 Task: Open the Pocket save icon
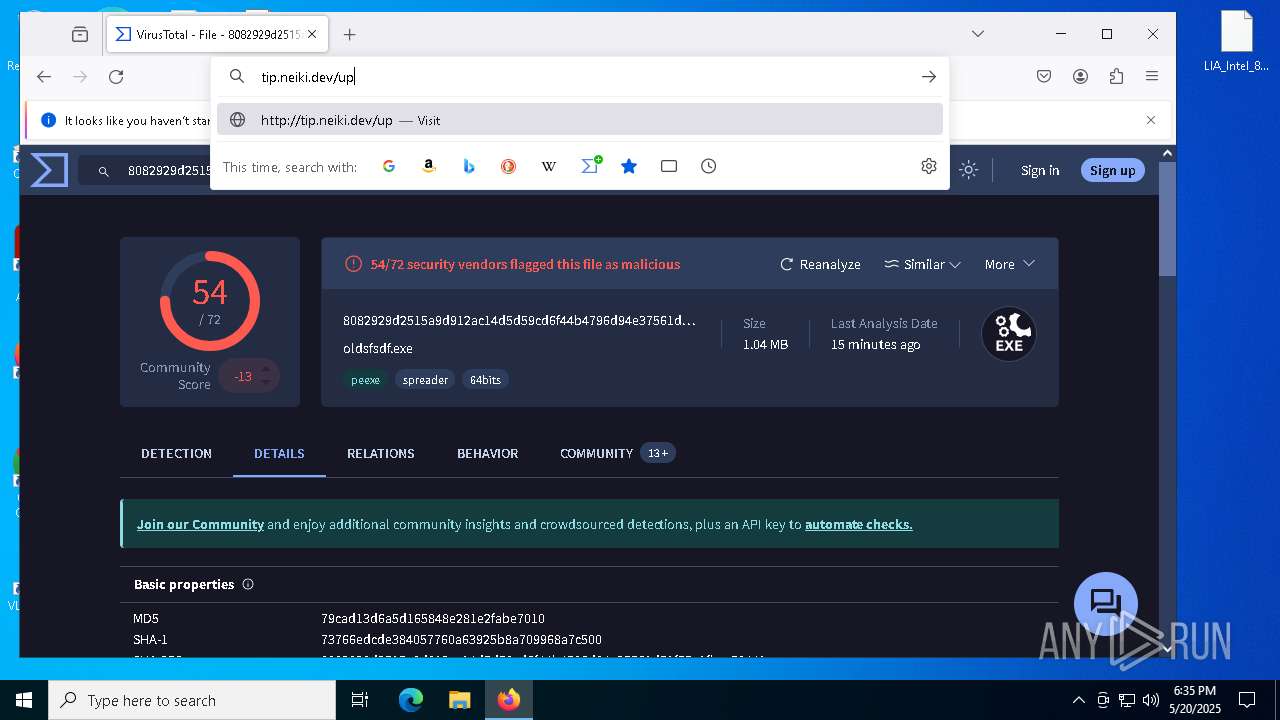pyautogui.click(x=1044, y=77)
